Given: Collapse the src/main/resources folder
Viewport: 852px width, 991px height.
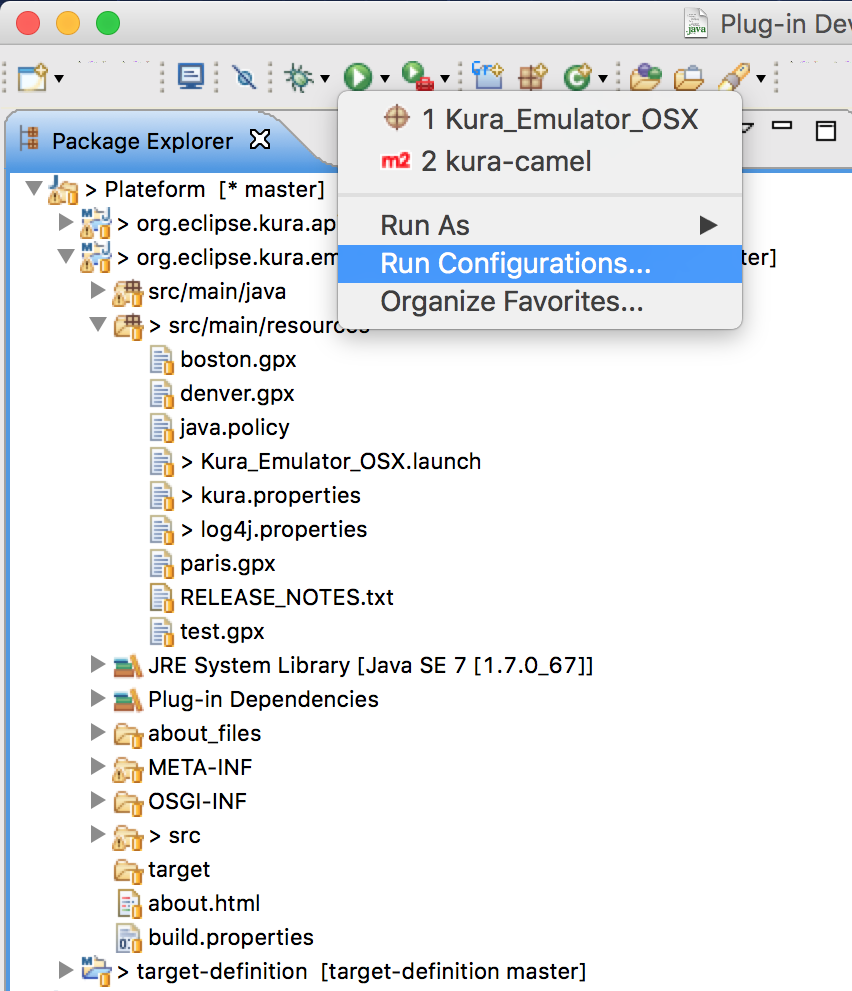Looking at the screenshot, I should click(97, 325).
